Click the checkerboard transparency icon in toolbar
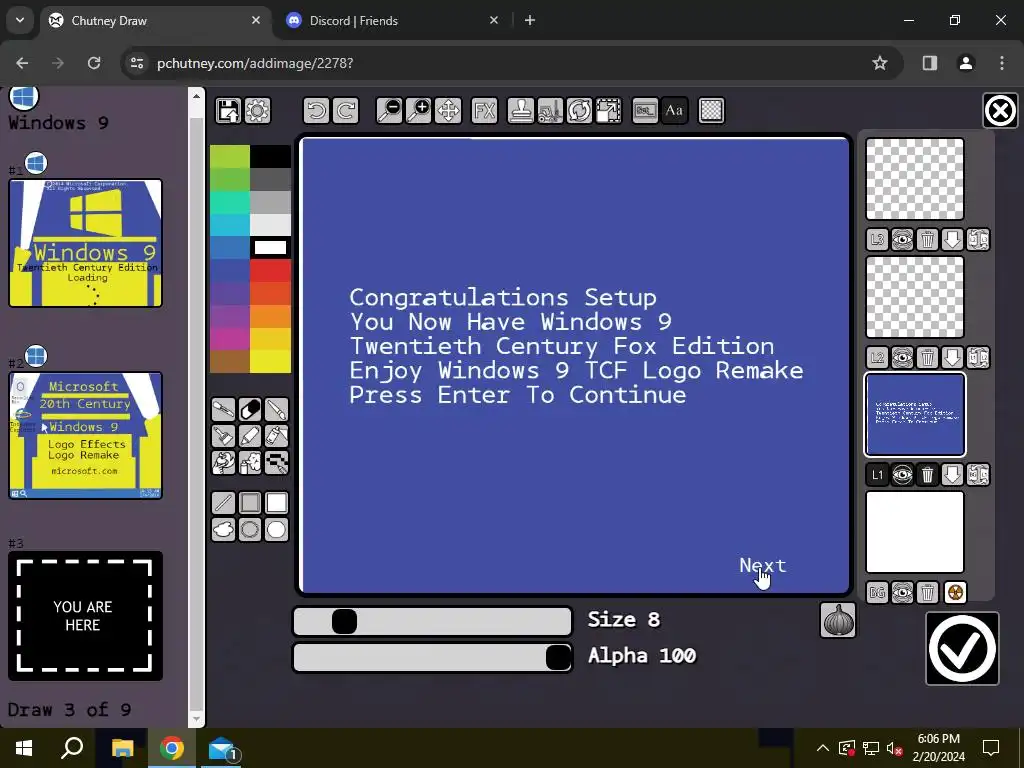 (711, 110)
